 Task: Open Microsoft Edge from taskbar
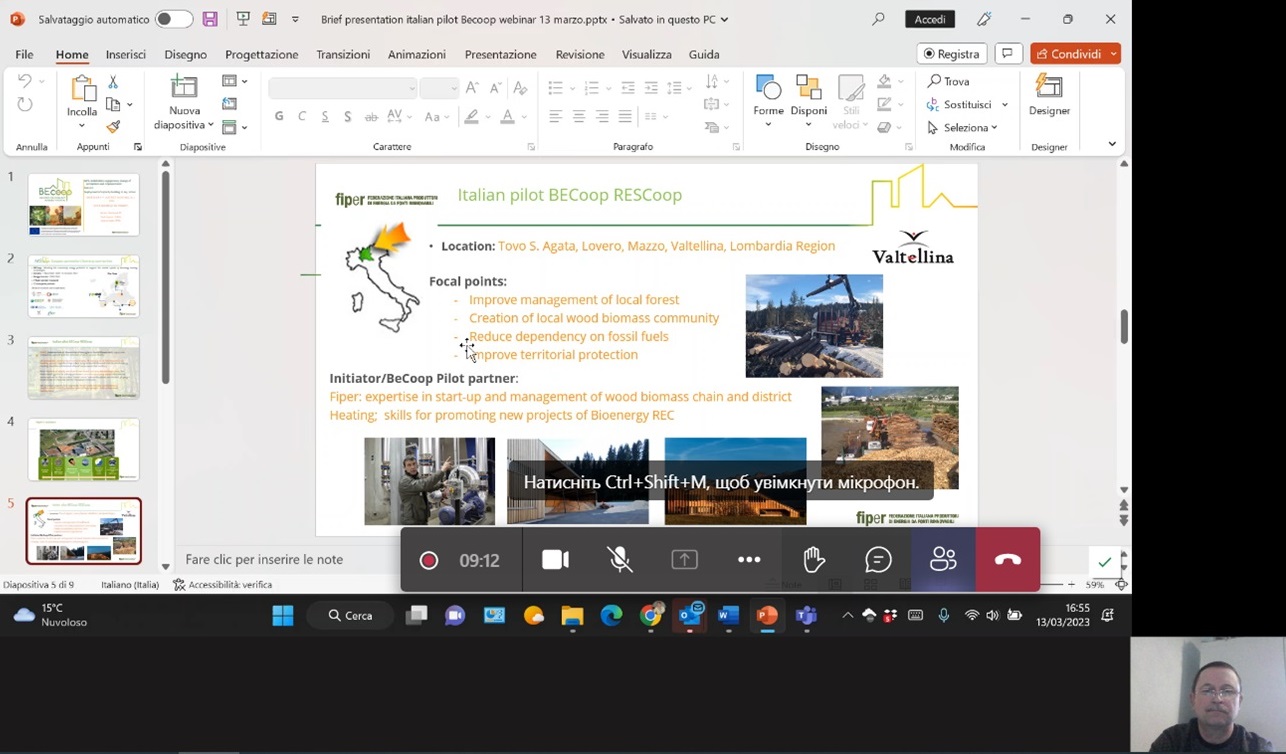click(611, 616)
